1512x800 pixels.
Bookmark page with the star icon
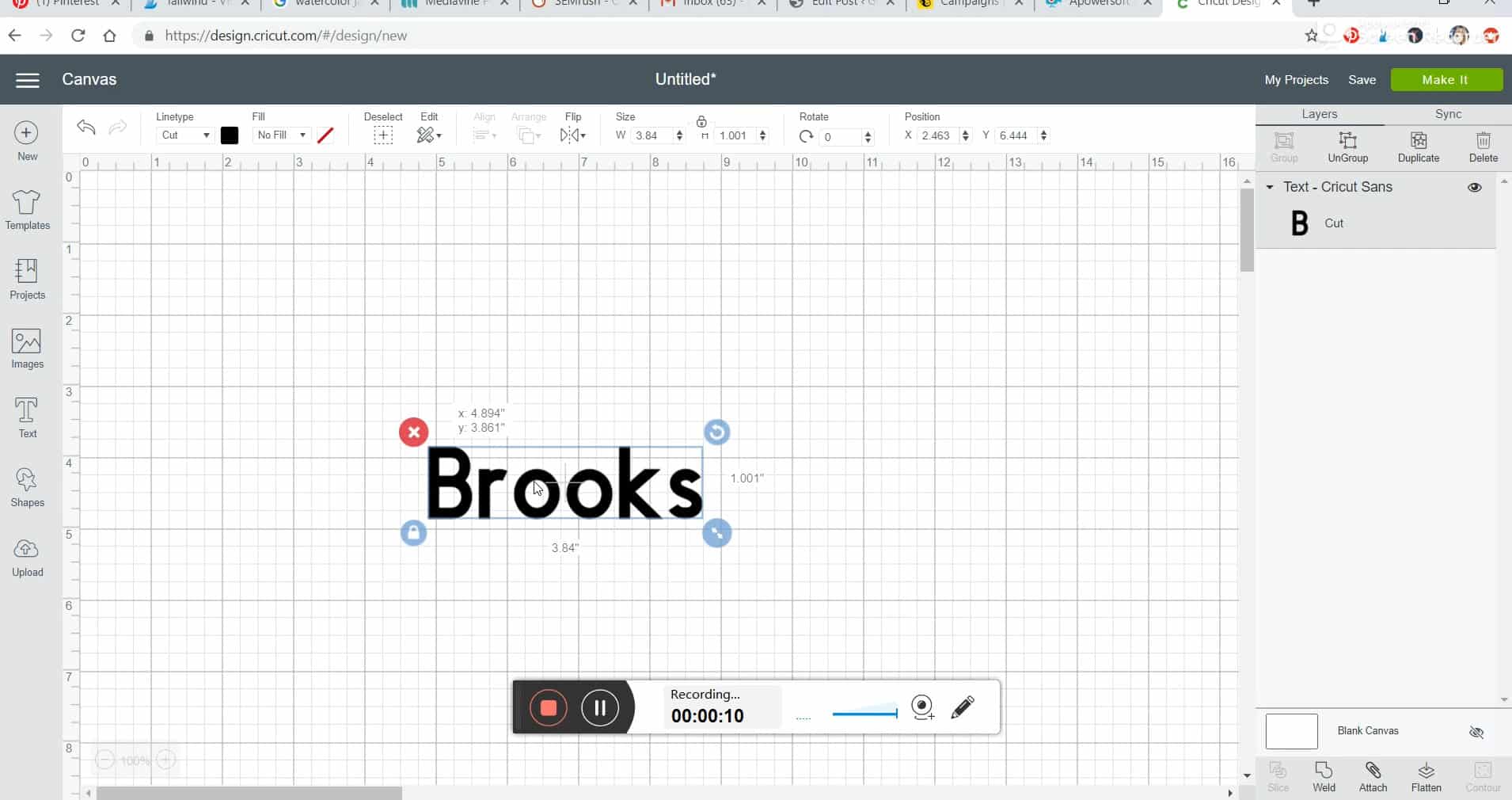pos(1312,36)
